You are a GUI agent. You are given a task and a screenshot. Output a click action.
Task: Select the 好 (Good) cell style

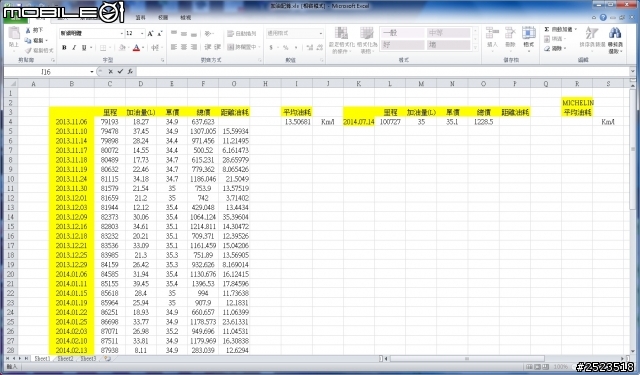(402, 45)
